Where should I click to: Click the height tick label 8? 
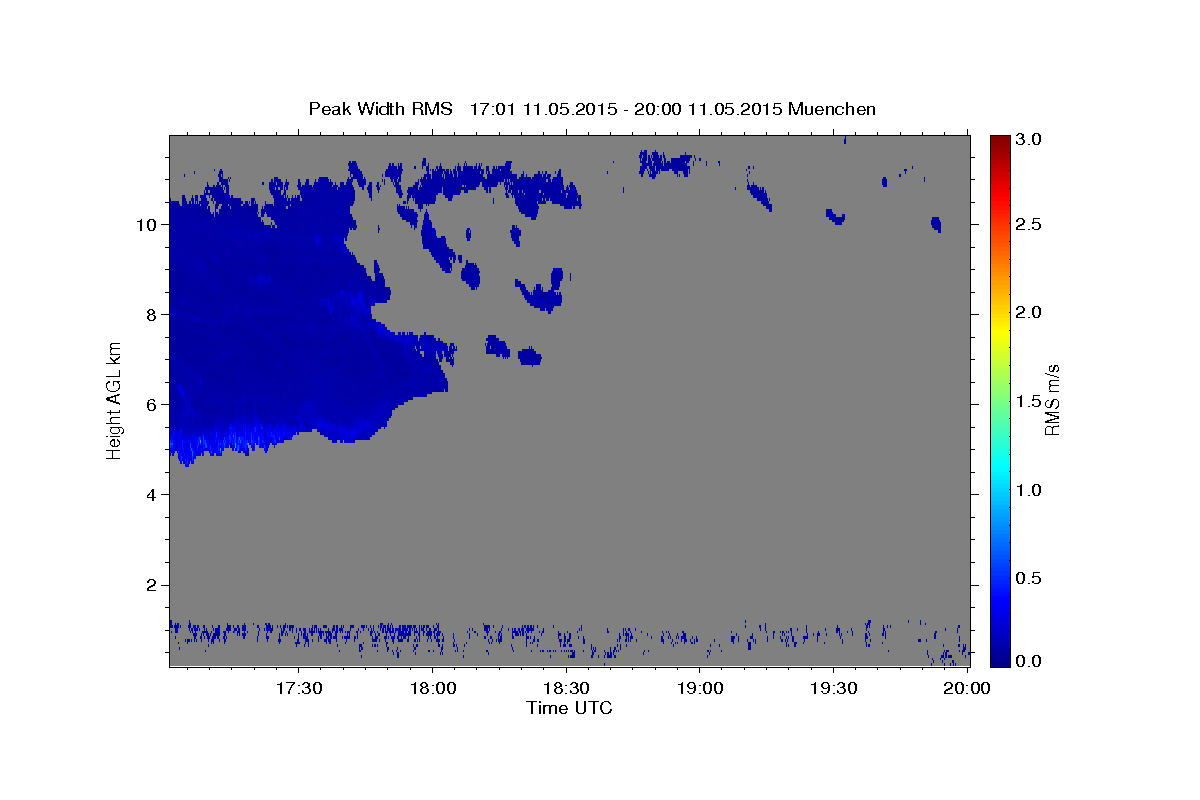click(x=151, y=314)
